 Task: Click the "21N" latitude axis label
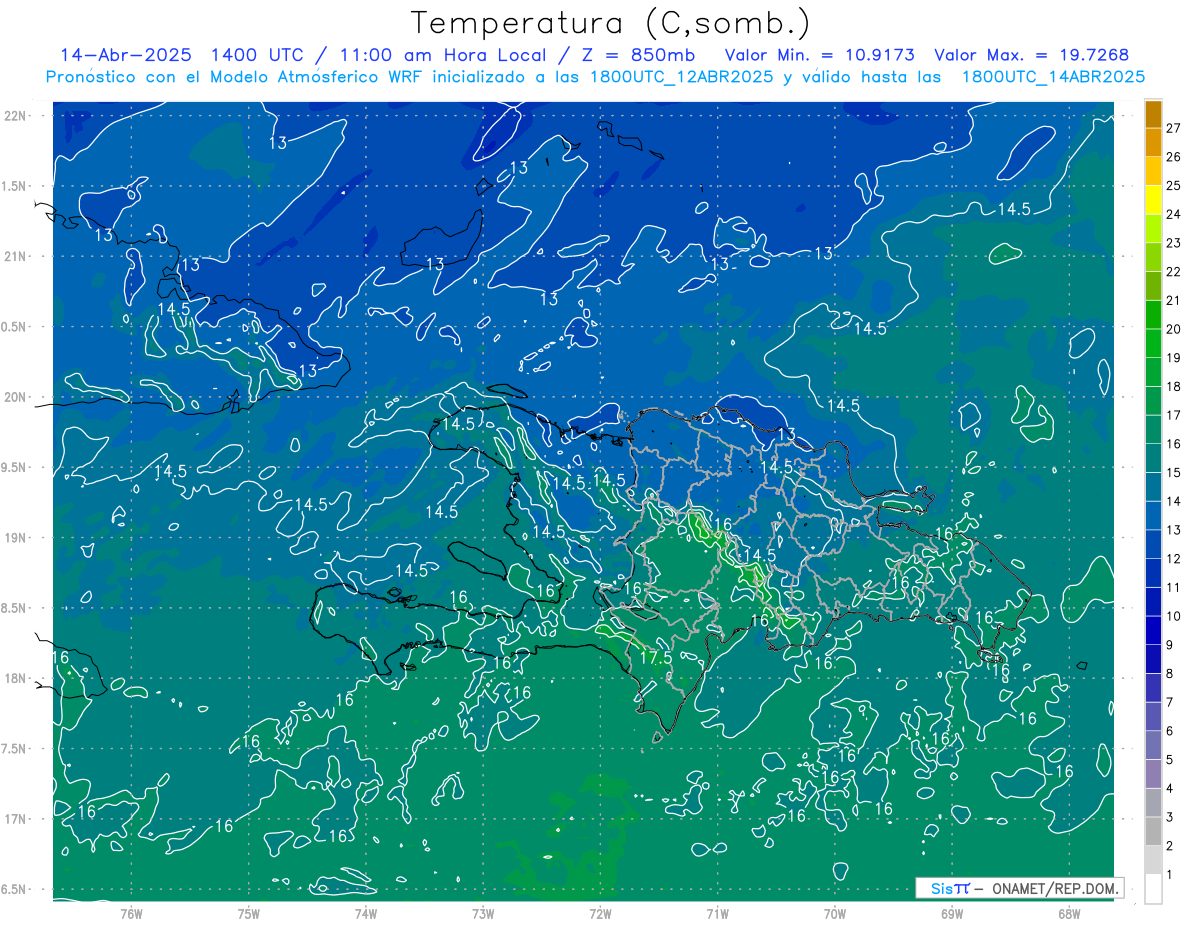tap(16, 257)
